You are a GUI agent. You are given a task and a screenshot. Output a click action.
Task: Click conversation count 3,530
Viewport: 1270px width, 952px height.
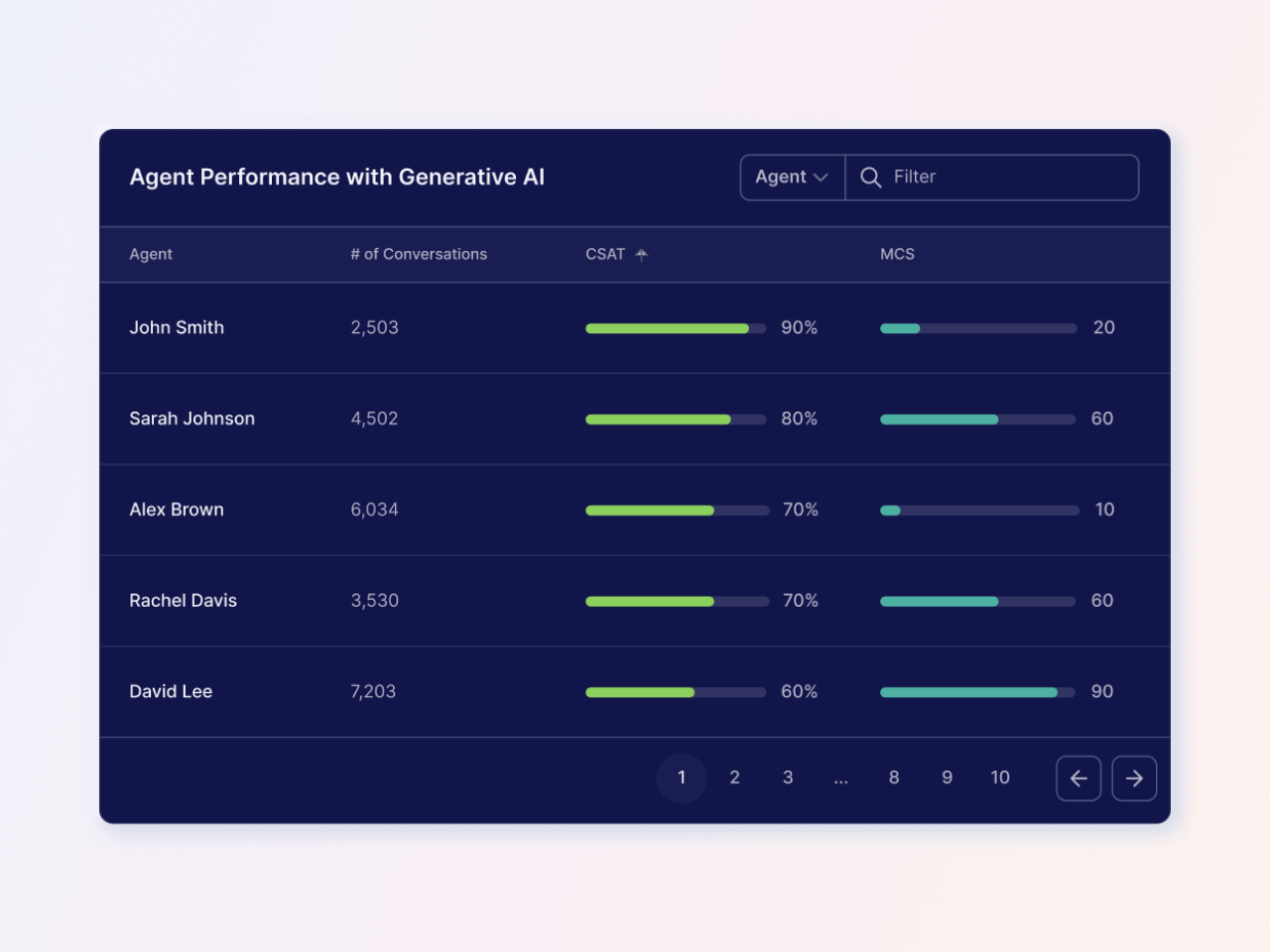click(x=374, y=601)
